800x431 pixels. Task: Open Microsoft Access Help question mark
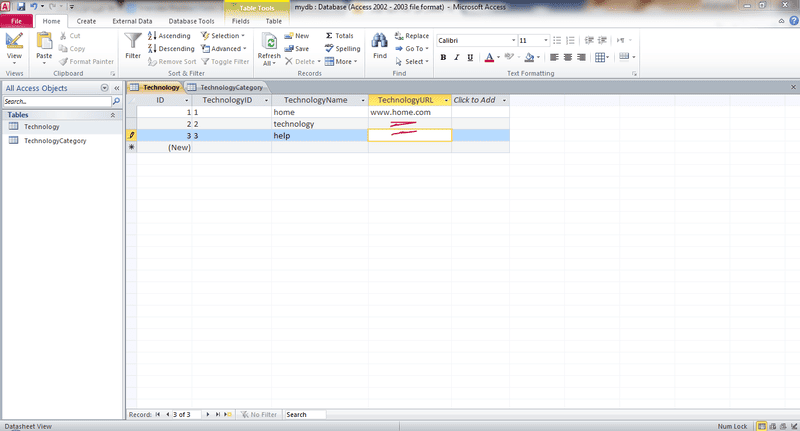[794, 21]
